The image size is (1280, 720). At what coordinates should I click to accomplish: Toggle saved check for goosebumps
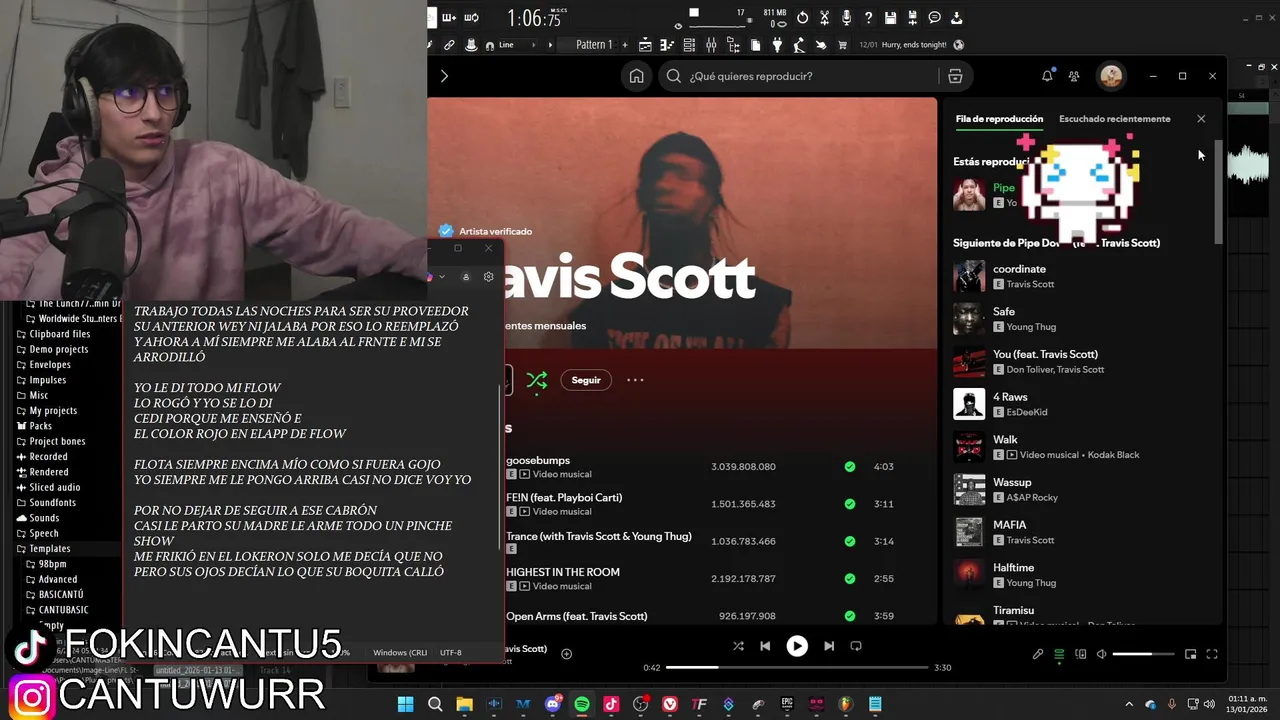tap(850, 467)
